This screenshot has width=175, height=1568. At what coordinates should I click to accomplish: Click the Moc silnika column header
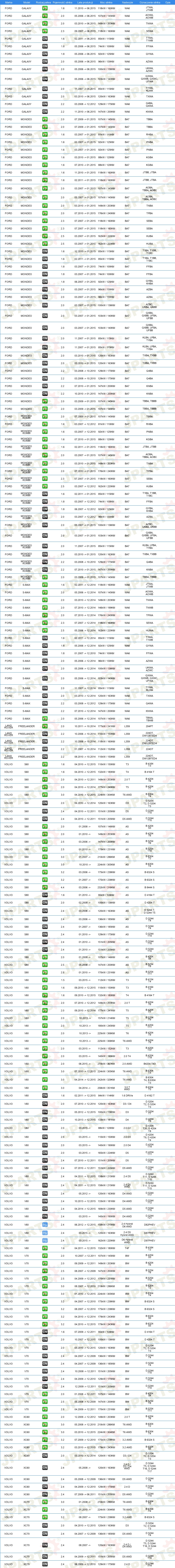[106, 2]
